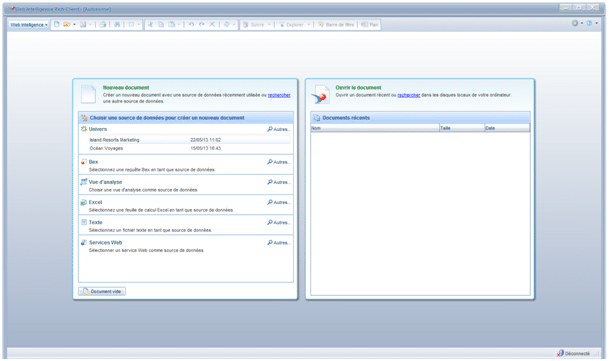Viewport: 609px width, 361px height.
Task: Click Autres next to Texte
Action: [279, 222]
